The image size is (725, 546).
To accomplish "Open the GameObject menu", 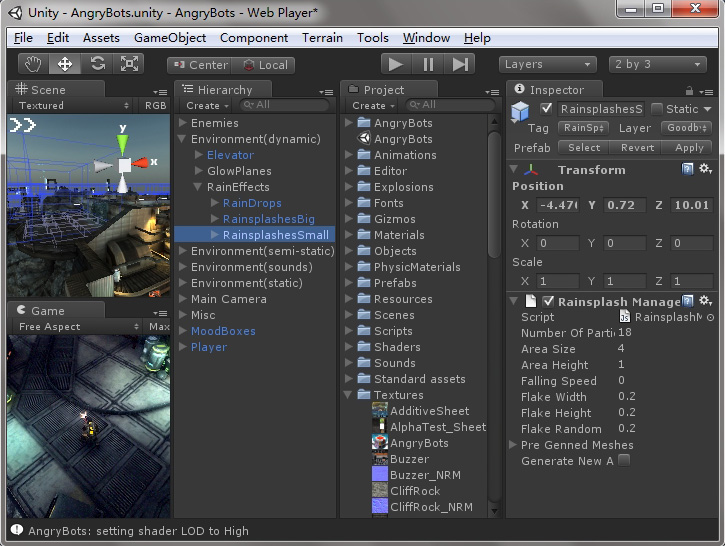I will (170, 38).
